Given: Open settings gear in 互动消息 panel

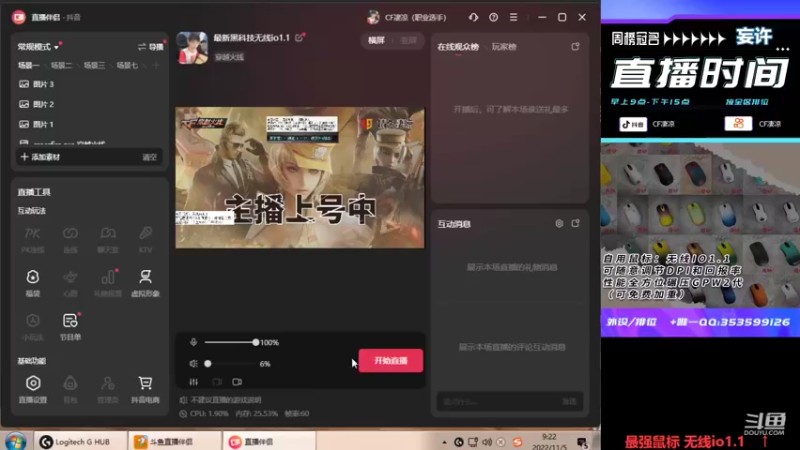Looking at the screenshot, I should tap(559, 223).
